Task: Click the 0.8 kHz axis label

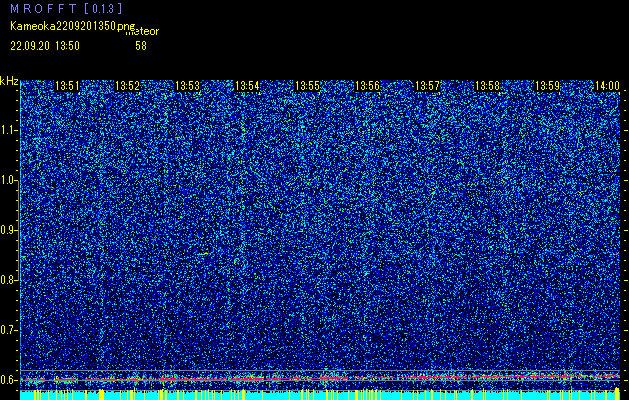Action: [8, 280]
